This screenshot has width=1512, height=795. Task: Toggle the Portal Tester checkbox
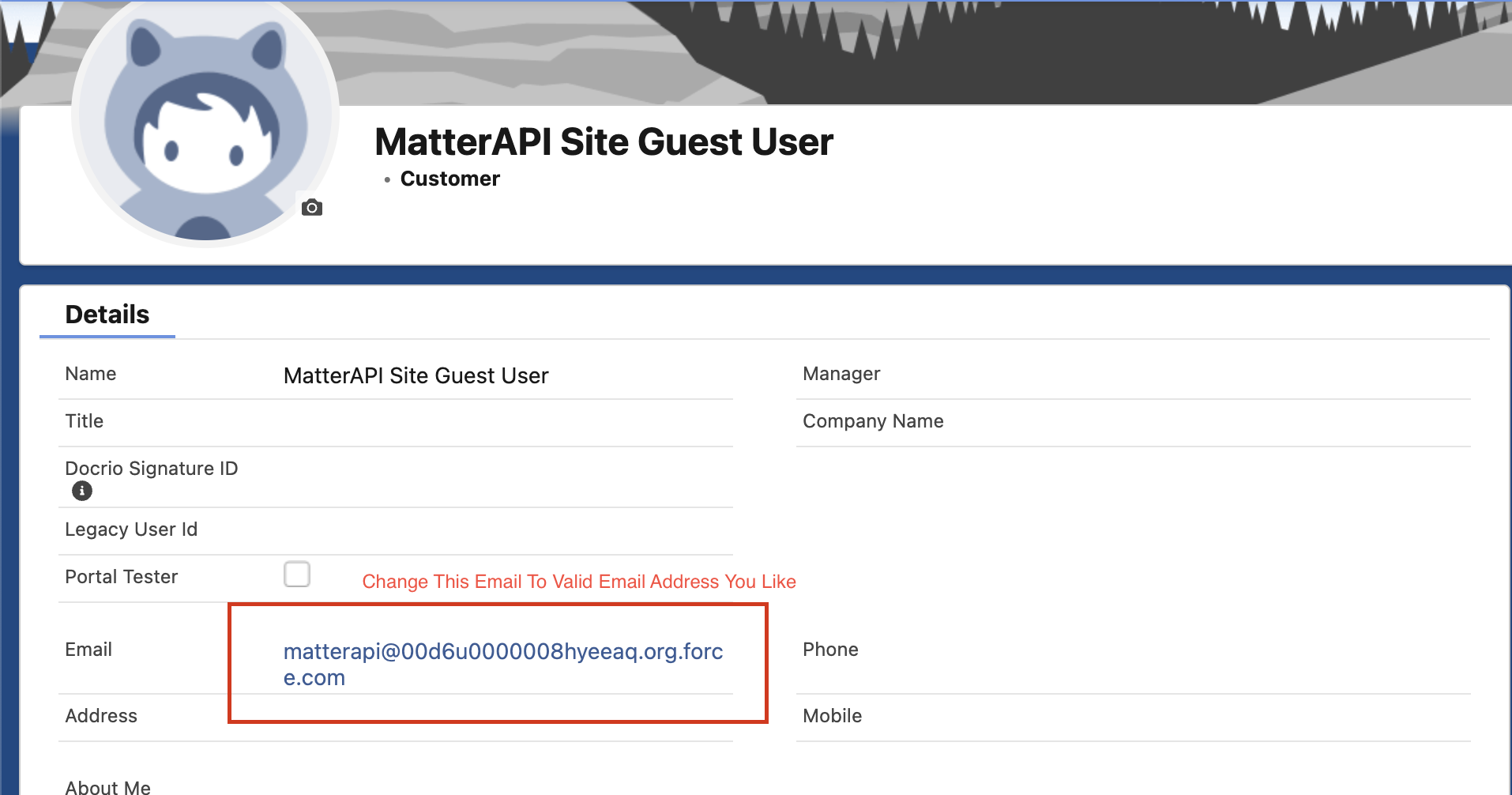pos(297,574)
